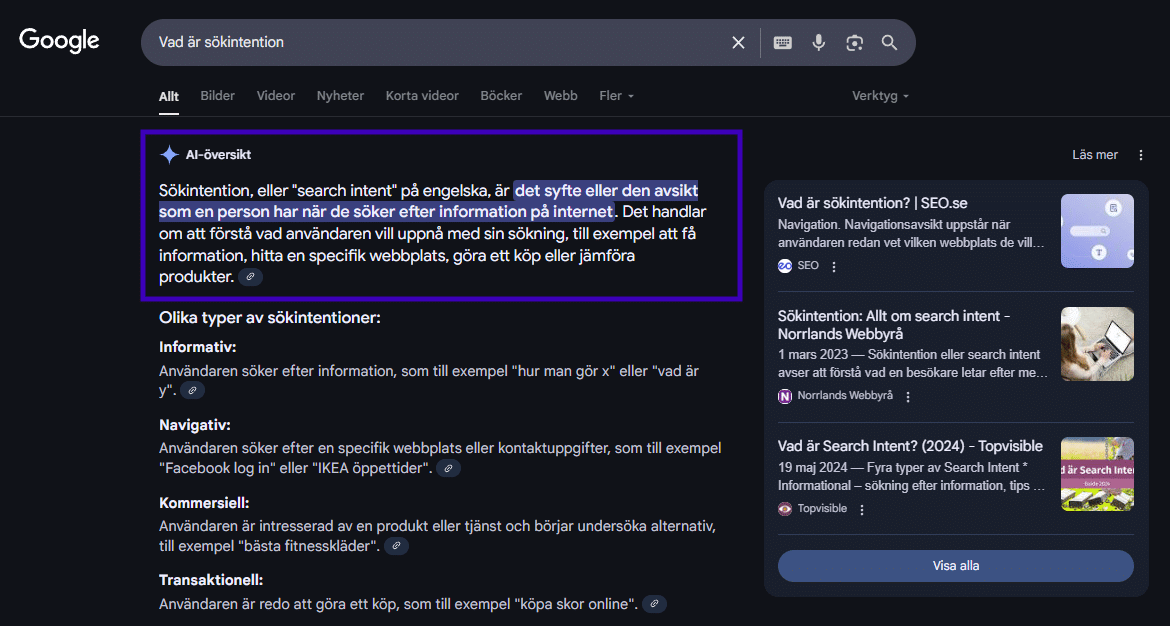
Task: Start voice search with microphone icon
Action: (x=819, y=43)
